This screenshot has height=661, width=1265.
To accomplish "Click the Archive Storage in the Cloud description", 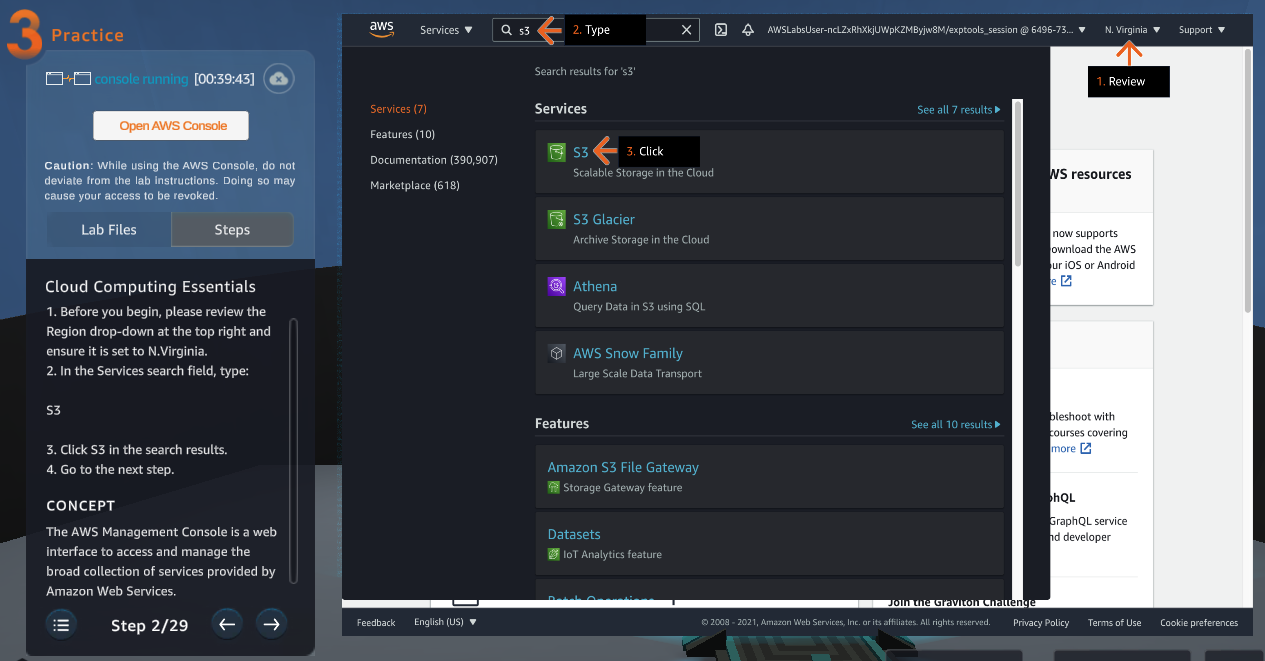I will [641, 240].
